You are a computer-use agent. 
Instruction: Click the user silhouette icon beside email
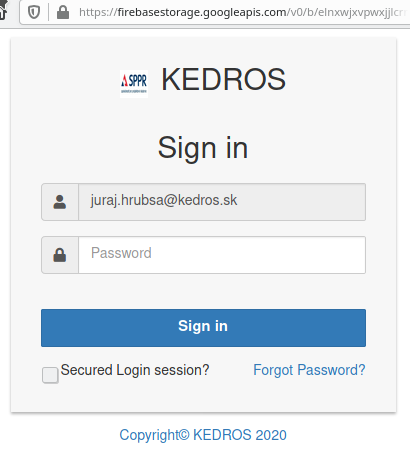pos(60,202)
